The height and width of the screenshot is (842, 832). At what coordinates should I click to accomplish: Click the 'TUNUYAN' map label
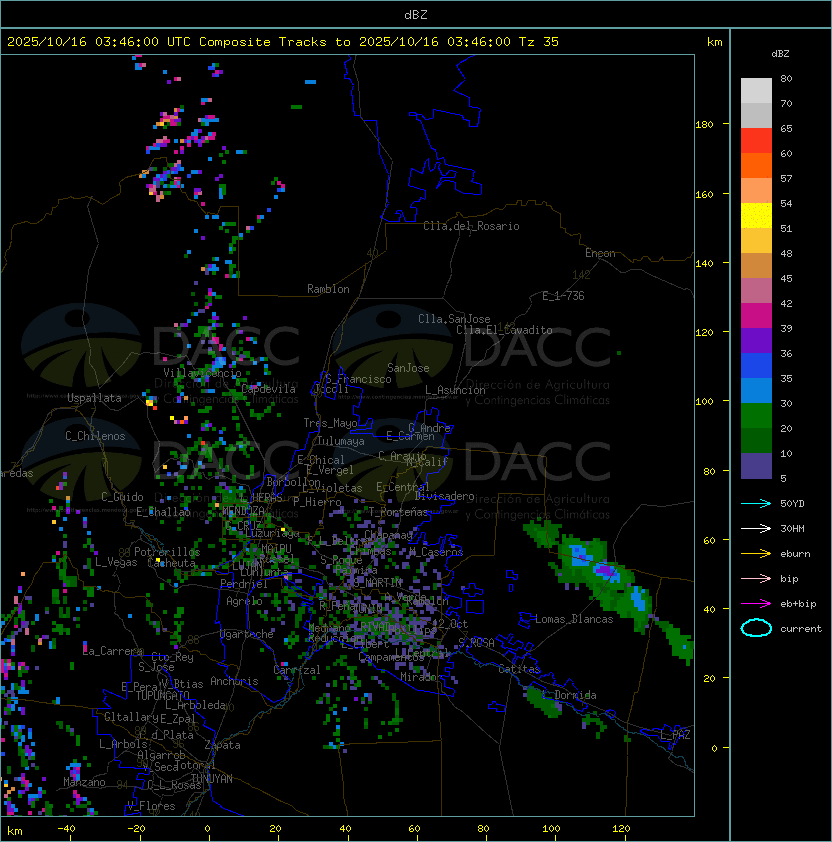pyautogui.click(x=212, y=779)
